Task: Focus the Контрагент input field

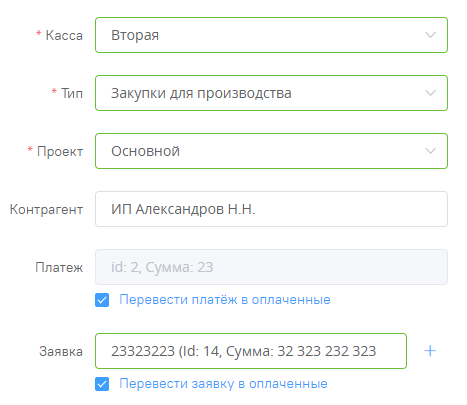Action: coord(271,209)
